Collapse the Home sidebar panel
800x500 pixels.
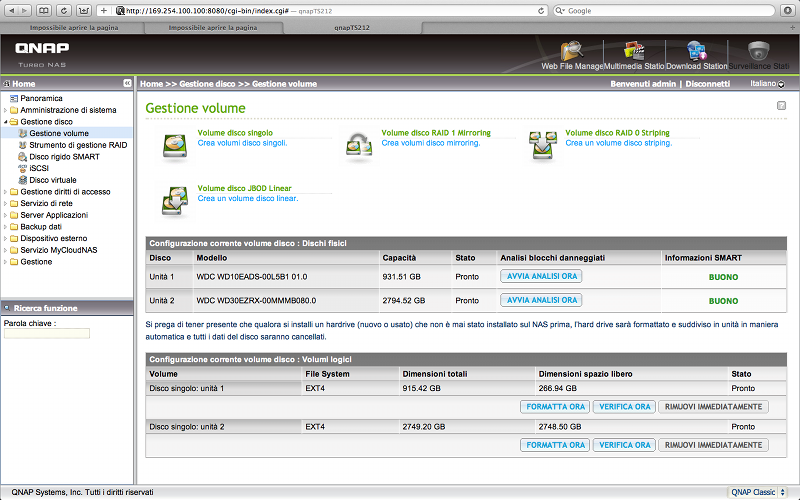pyautogui.click(x=127, y=84)
